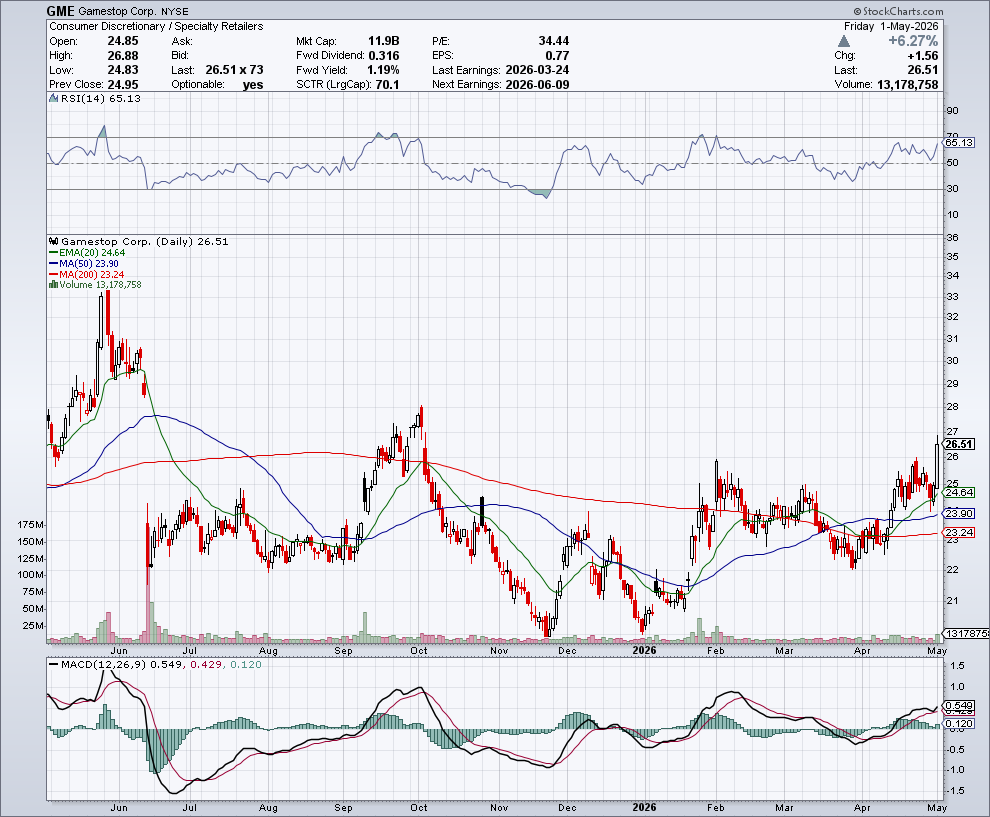Click the date Friday 1-May-2026
990x817 pixels.
point(891,27)
